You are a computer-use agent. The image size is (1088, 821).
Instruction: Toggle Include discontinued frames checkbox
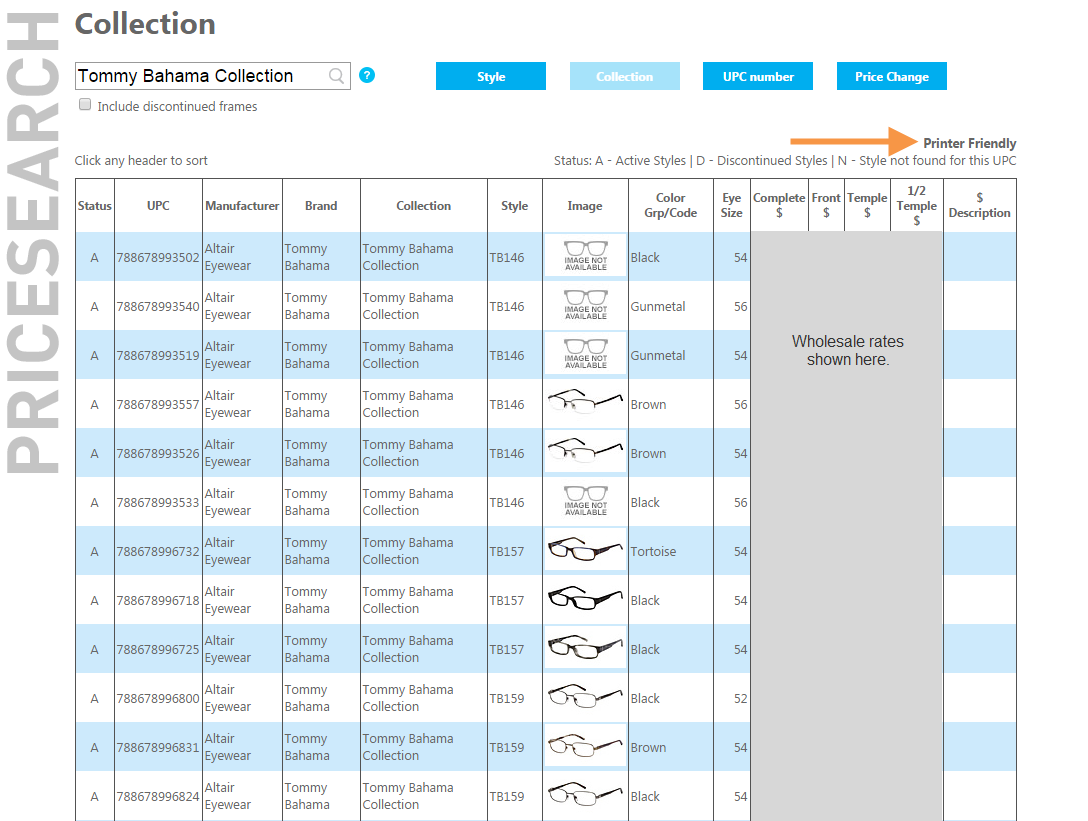(85, 105)
